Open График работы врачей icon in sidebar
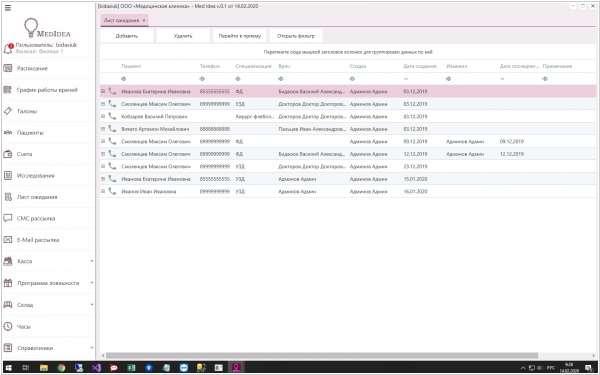This screenshot has height=375, width=600. click(x=8, y=90)
